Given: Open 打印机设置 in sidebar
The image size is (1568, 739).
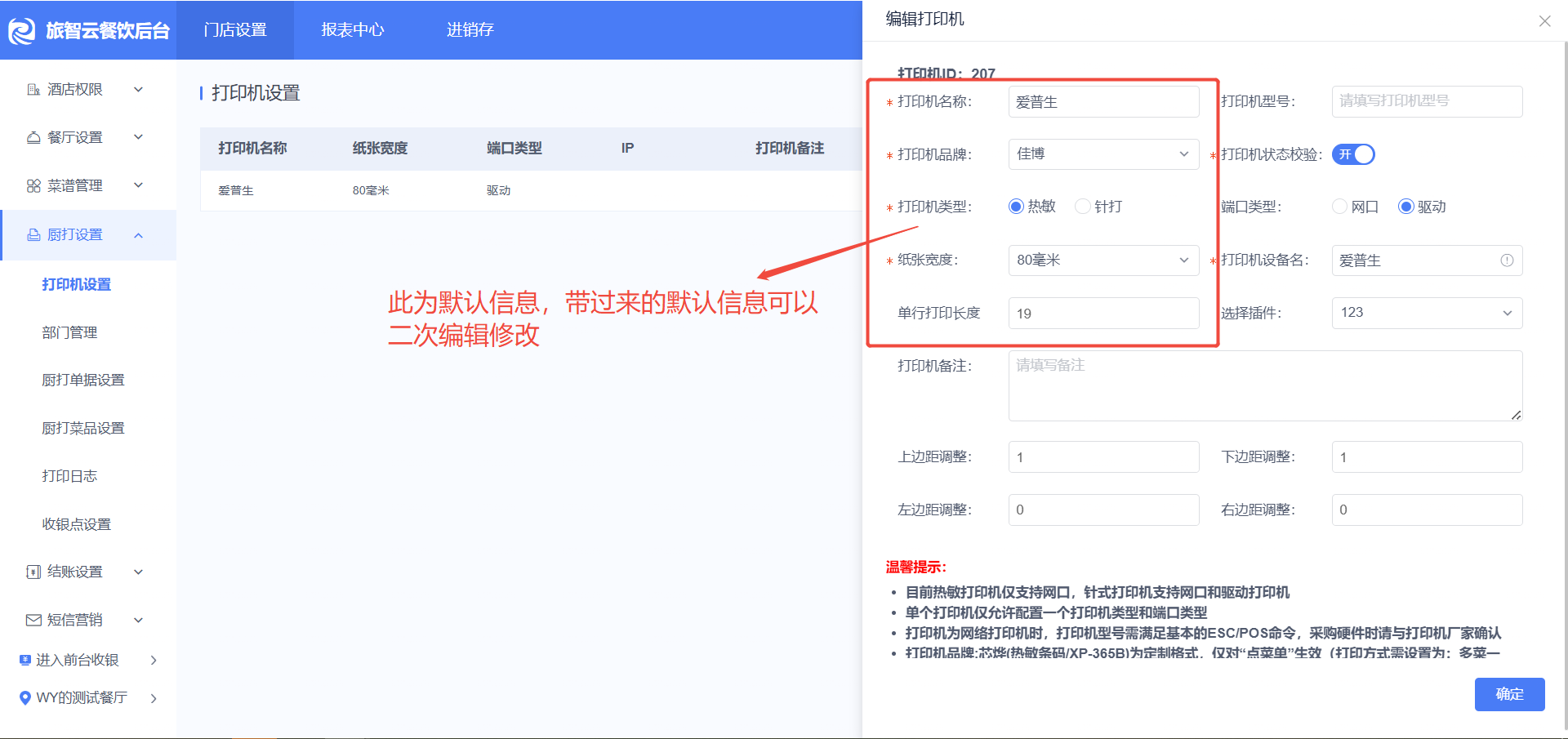Looking at the screenshot, I should pos(76,284).
